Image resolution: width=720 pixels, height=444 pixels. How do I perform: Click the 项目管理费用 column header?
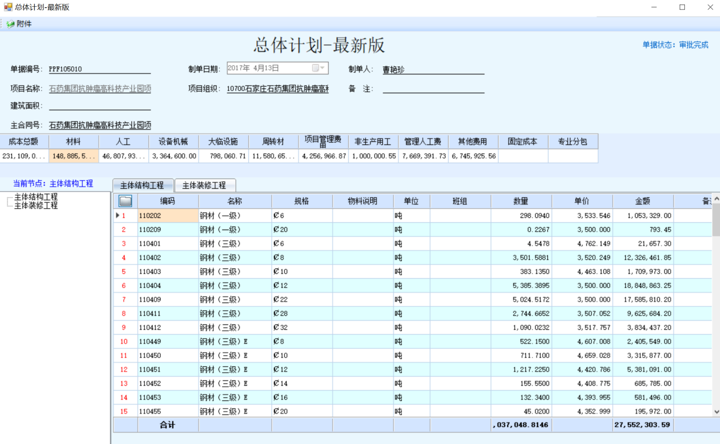pos(324,141)
